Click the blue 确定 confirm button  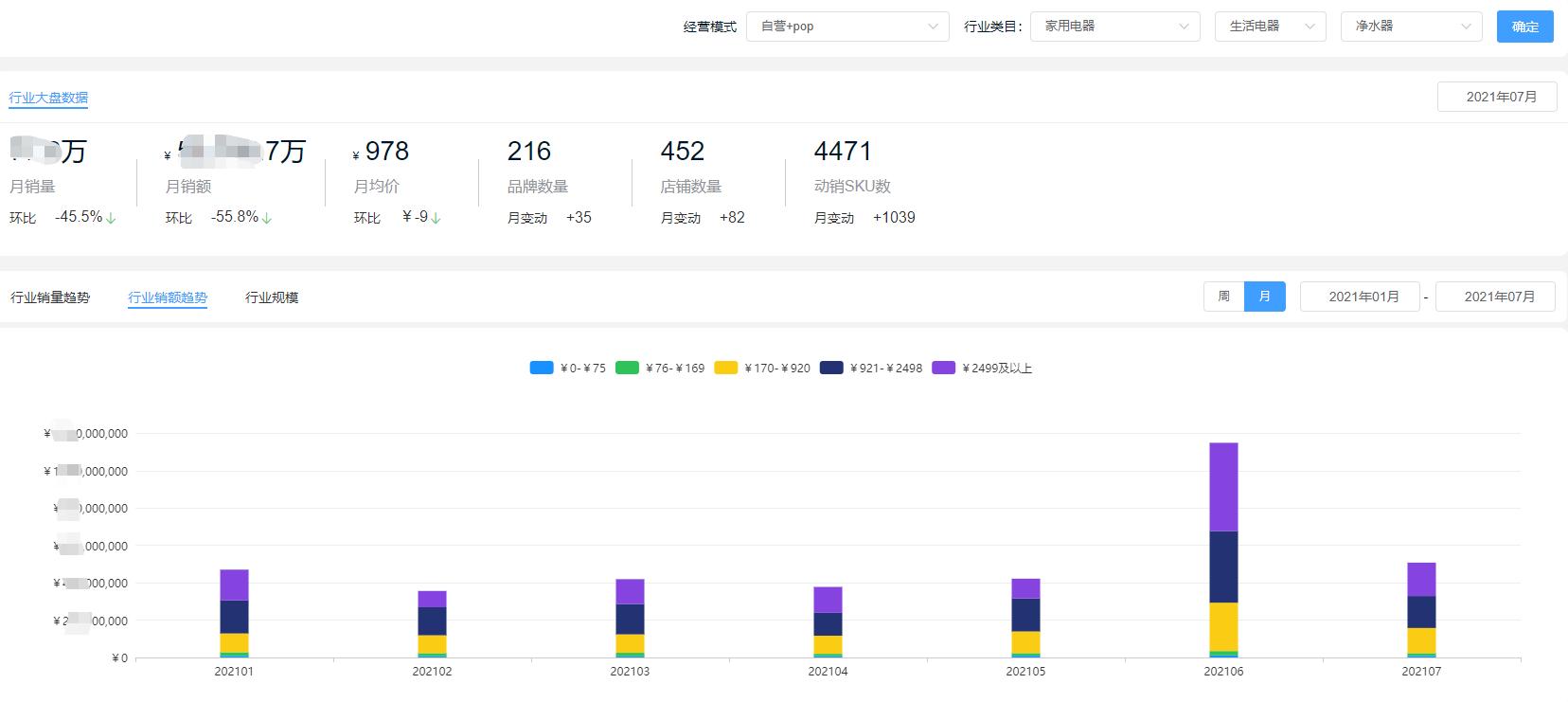click(x=1525, y=27)
